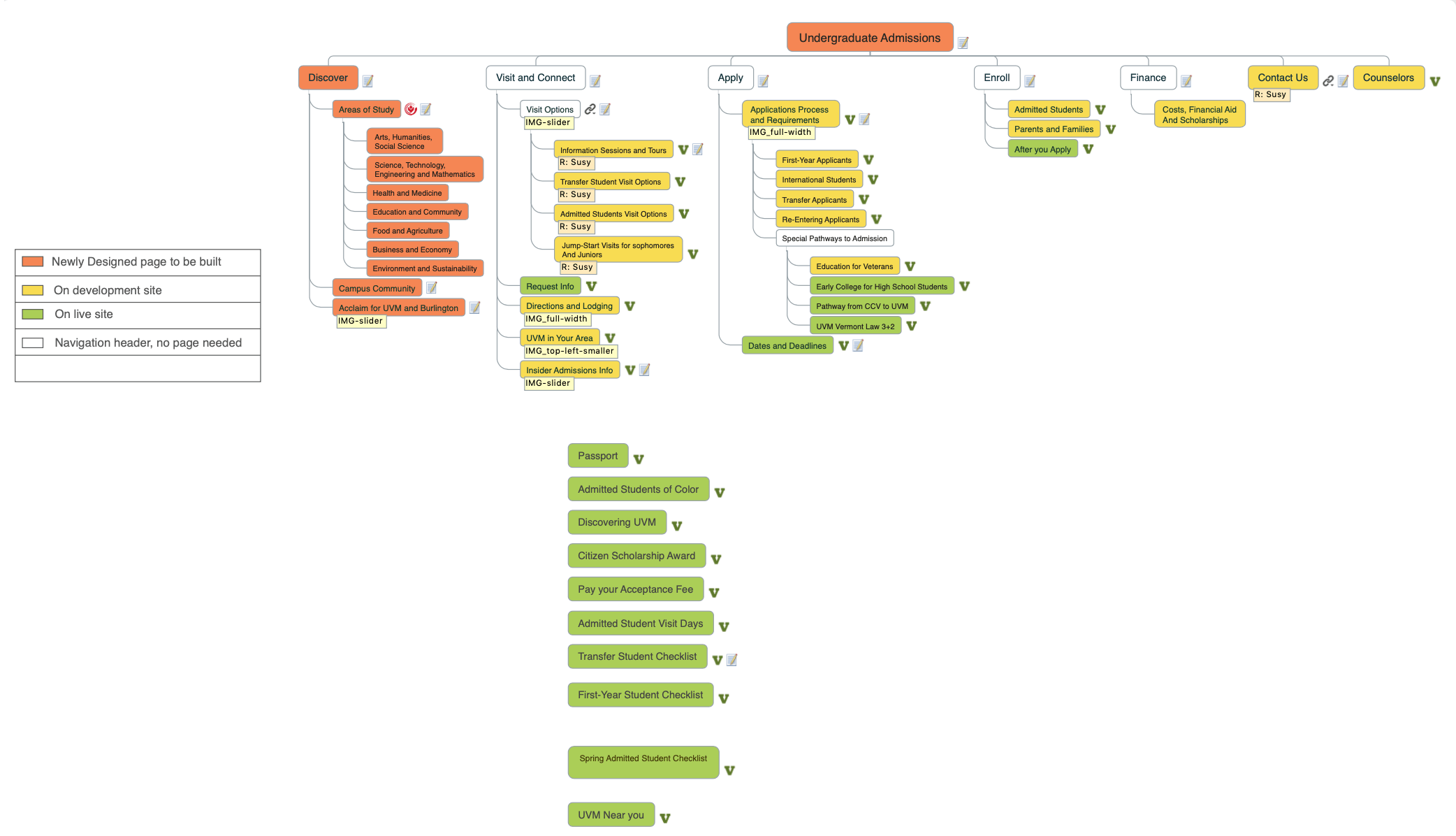Select the Undergraduate Admissions root node
1456x836 pixels.
870,38
